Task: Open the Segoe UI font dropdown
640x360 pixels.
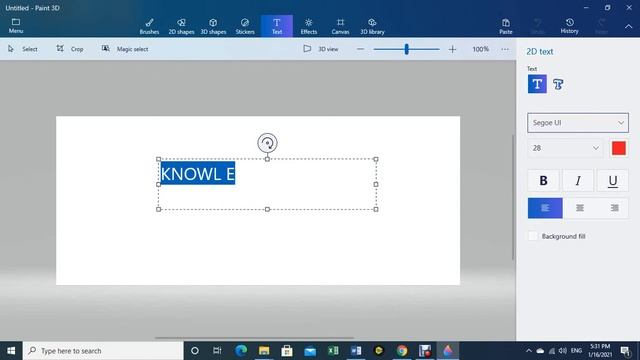Action: 578,123
